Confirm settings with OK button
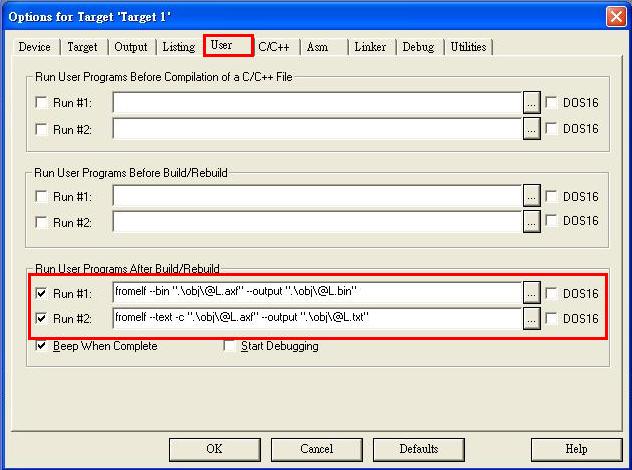The image size is (632, 470). 214,449
